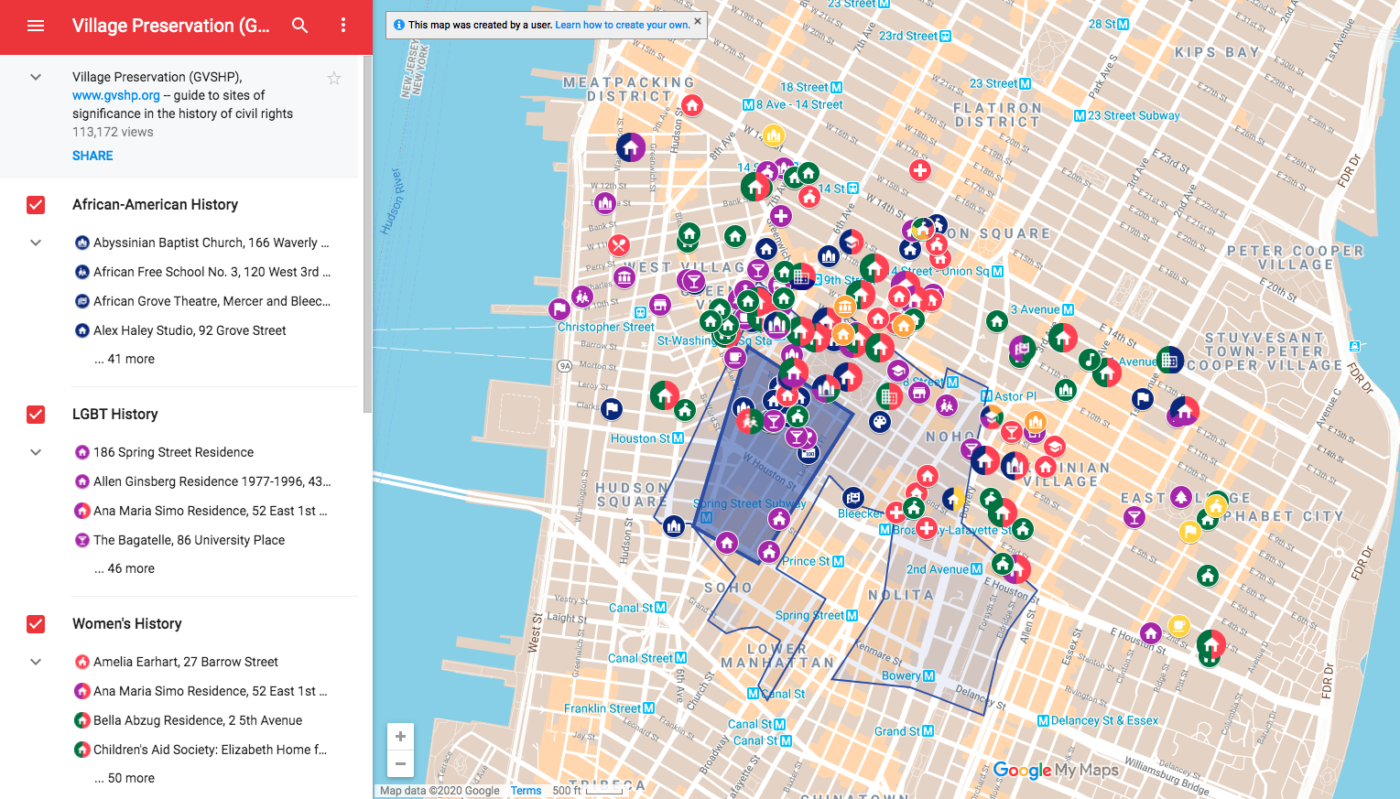Open the three-dot more options menu

[343, 26]
